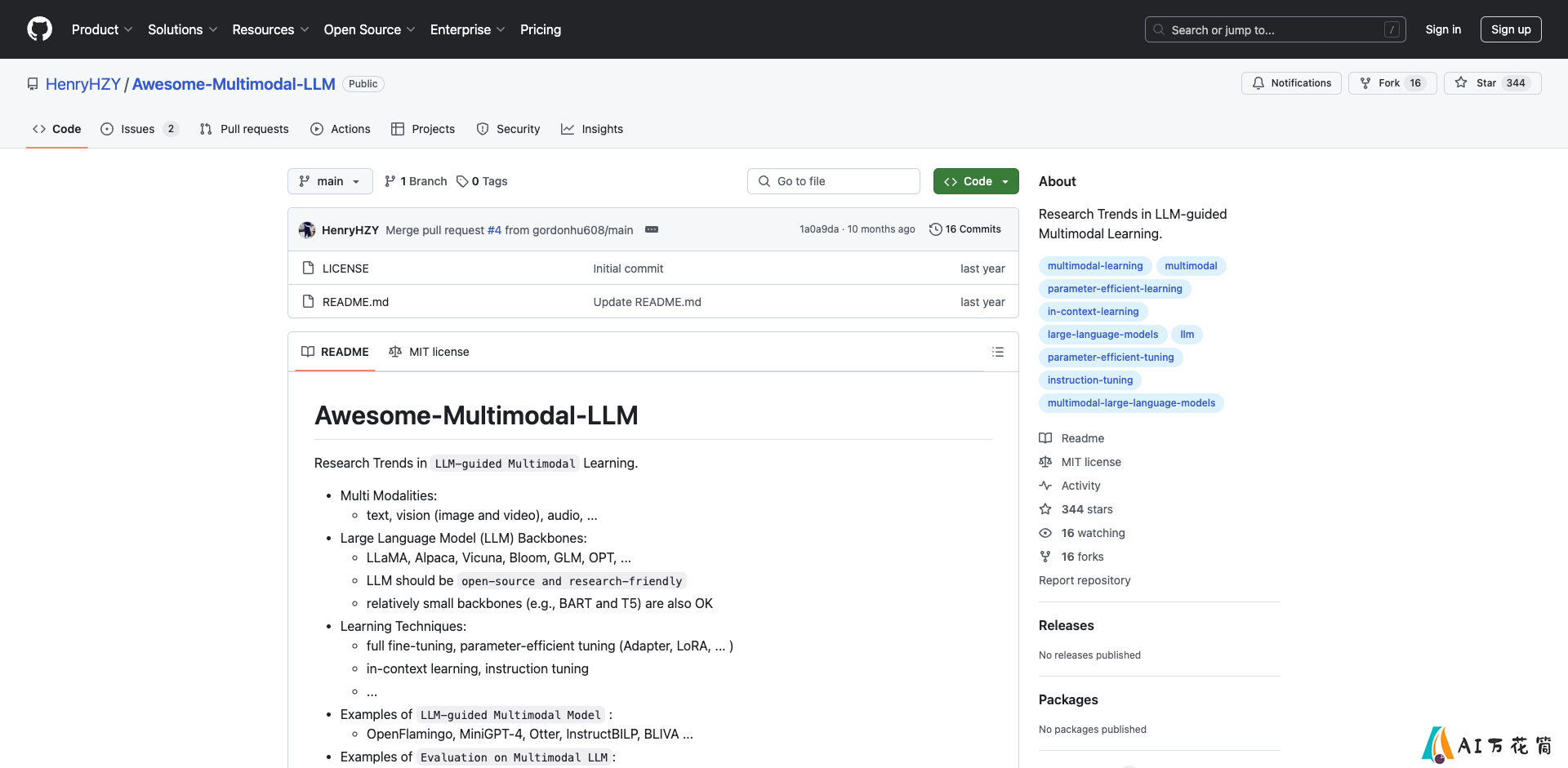
Task: Expand the commit message ellipsis
Action: click(652, 229)
